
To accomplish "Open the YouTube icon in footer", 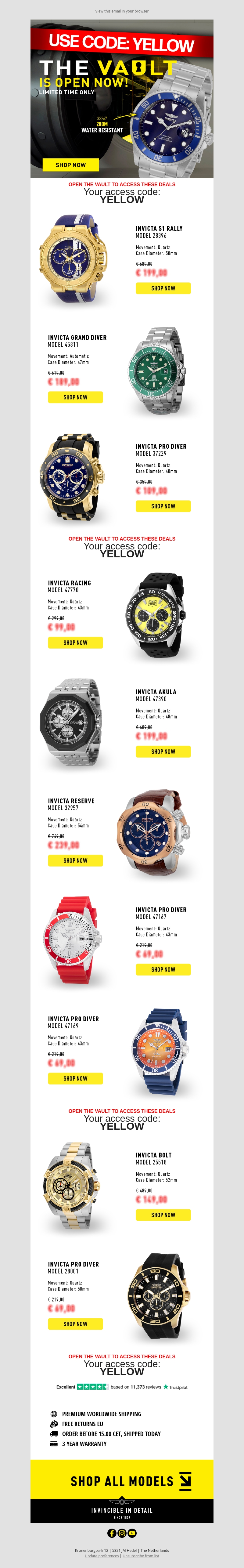I will click(x=132, y=1533).
